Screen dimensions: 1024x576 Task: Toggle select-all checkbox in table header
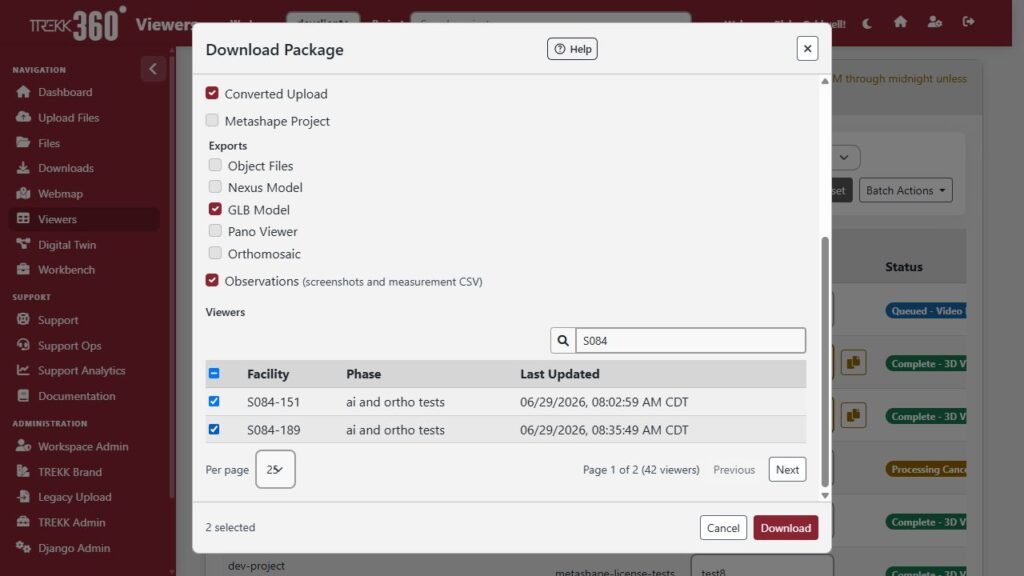coord(214,374)
